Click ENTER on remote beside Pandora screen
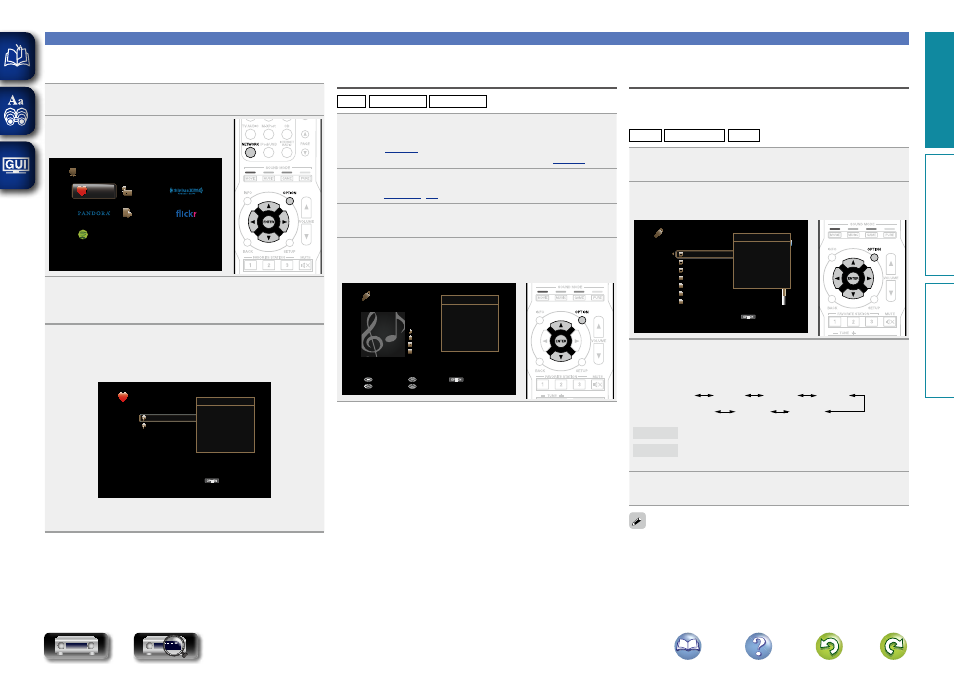954x674 pixels. pos(268,222)
